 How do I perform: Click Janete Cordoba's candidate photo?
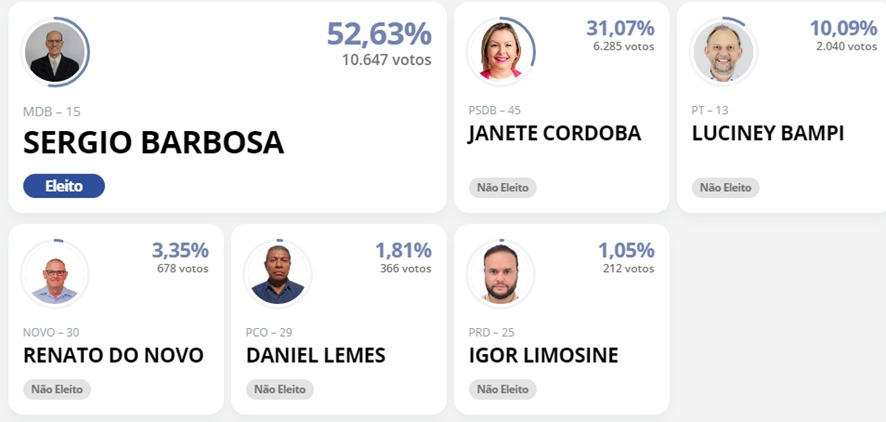[x=500, y=51]
